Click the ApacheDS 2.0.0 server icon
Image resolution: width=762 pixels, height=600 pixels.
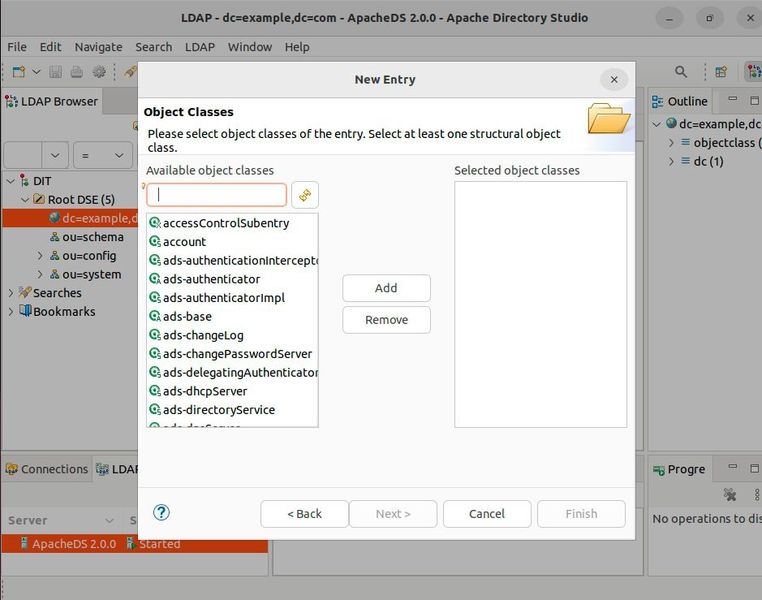click(24, 543)
